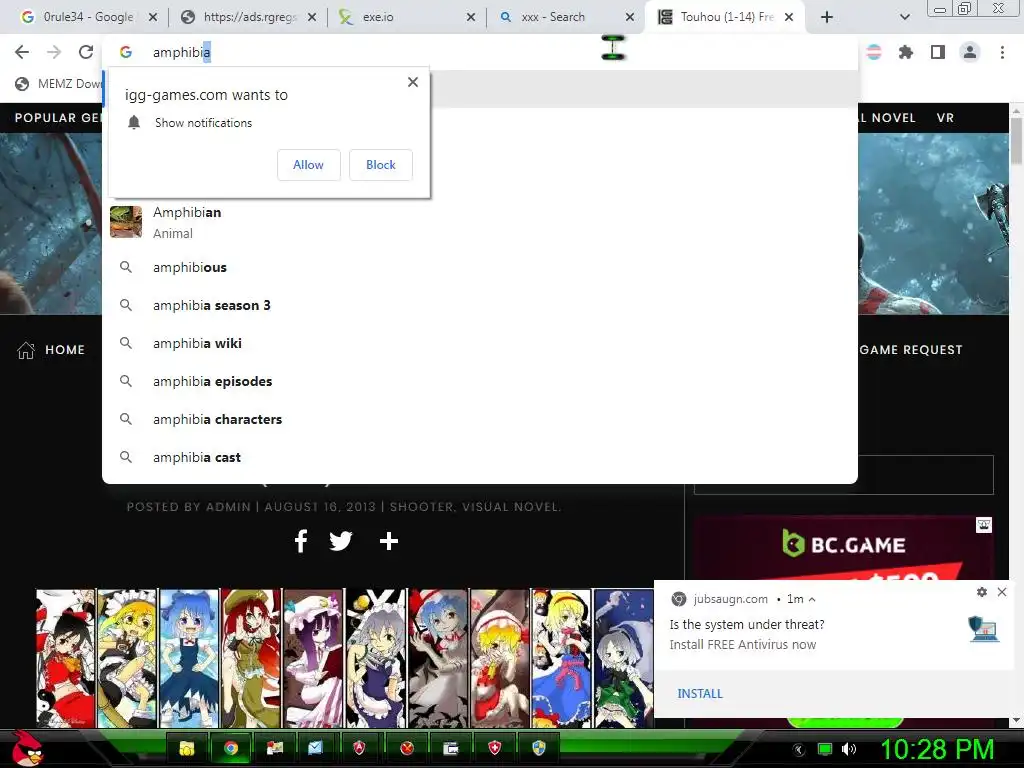
Task: Click the SHOOTER category link
Action: click(x=422, y=507)
